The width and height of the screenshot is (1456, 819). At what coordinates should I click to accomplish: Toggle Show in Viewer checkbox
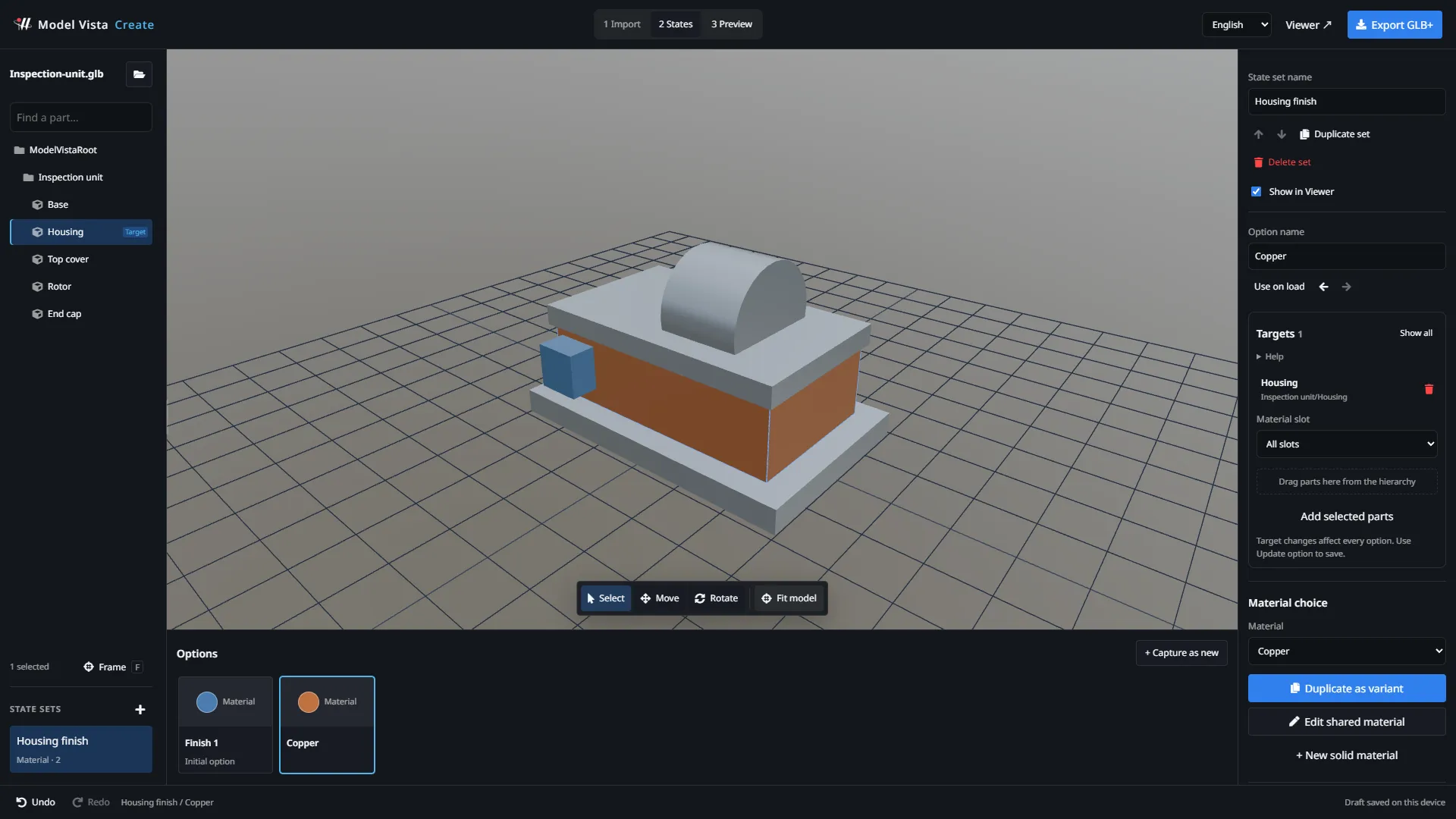click(1256, 192)
